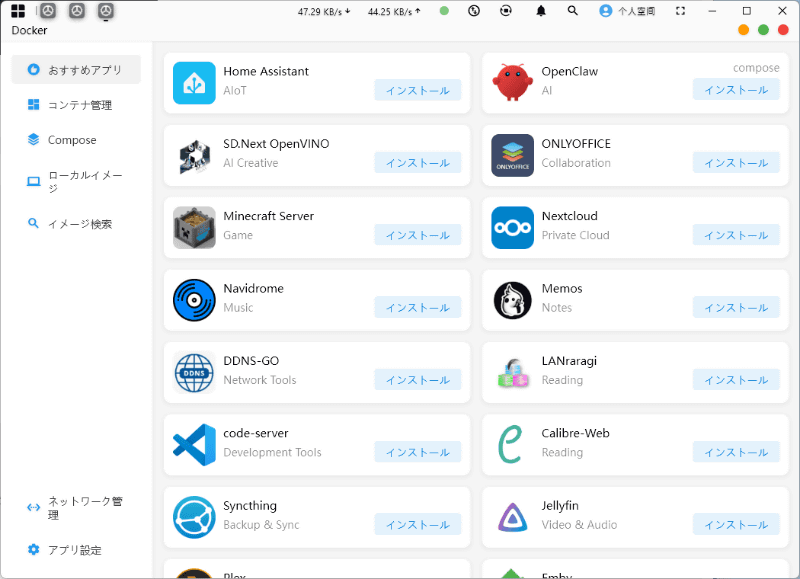This screenshot has width=800, height=579.
Task: Click the SD.Next OpenVINO icon
Action: (x=194, y=156)
